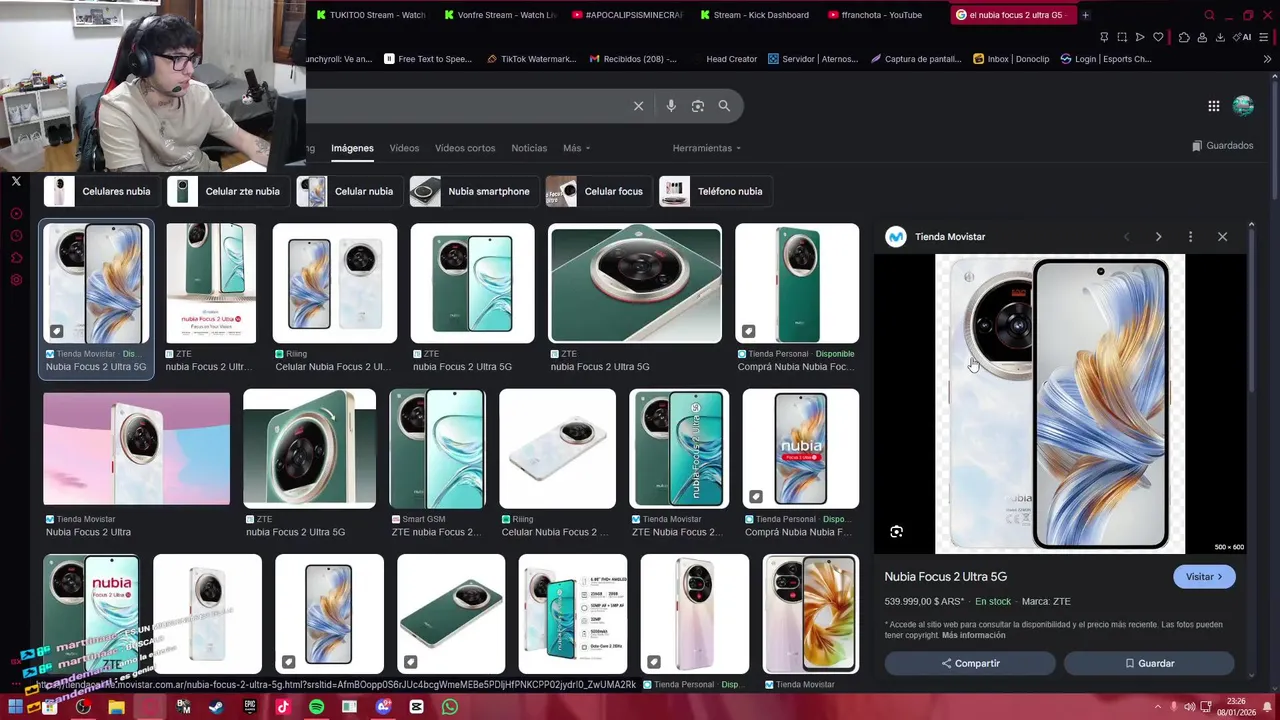This screenshot has width=1280, height=720.
Task: Go to previous image in preview panel
Action: [x=1127, y=237]
